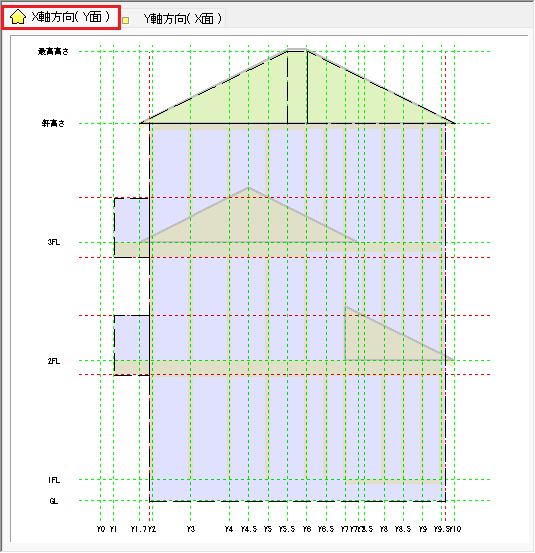
Task: Select the Y6 axis label
Action: (307, 529)
